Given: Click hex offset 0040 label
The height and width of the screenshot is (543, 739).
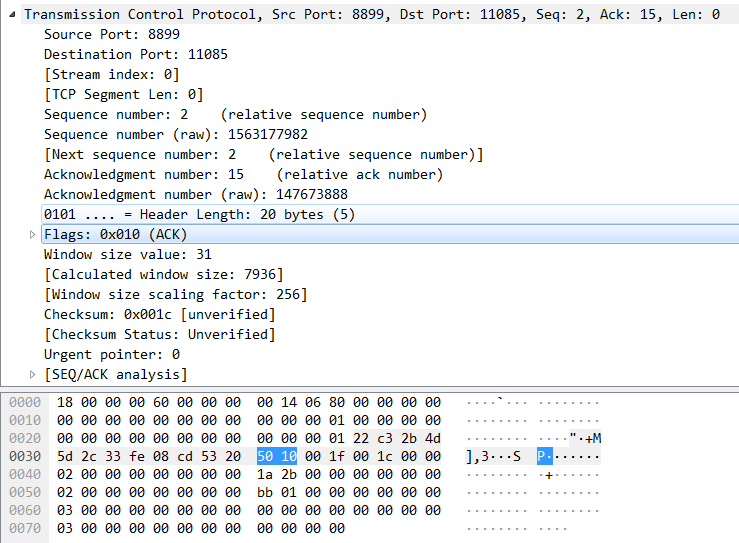Looking at the screenshot, I should (25, 474).
